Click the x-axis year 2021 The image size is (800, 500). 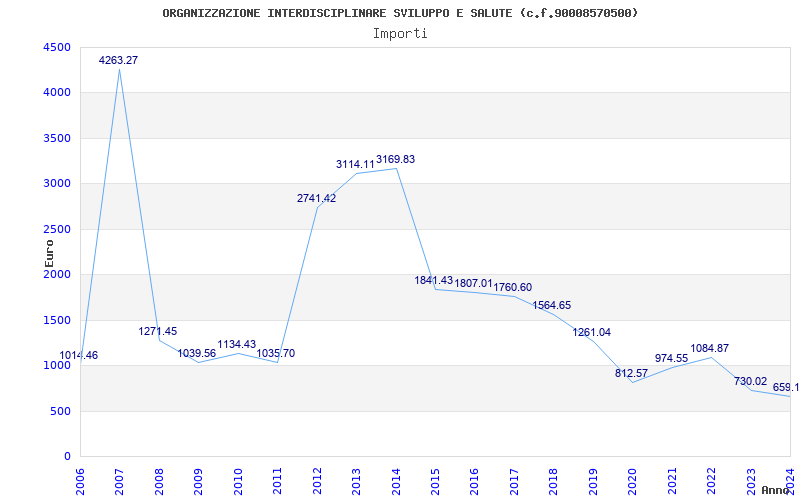[x=672, y=482]
